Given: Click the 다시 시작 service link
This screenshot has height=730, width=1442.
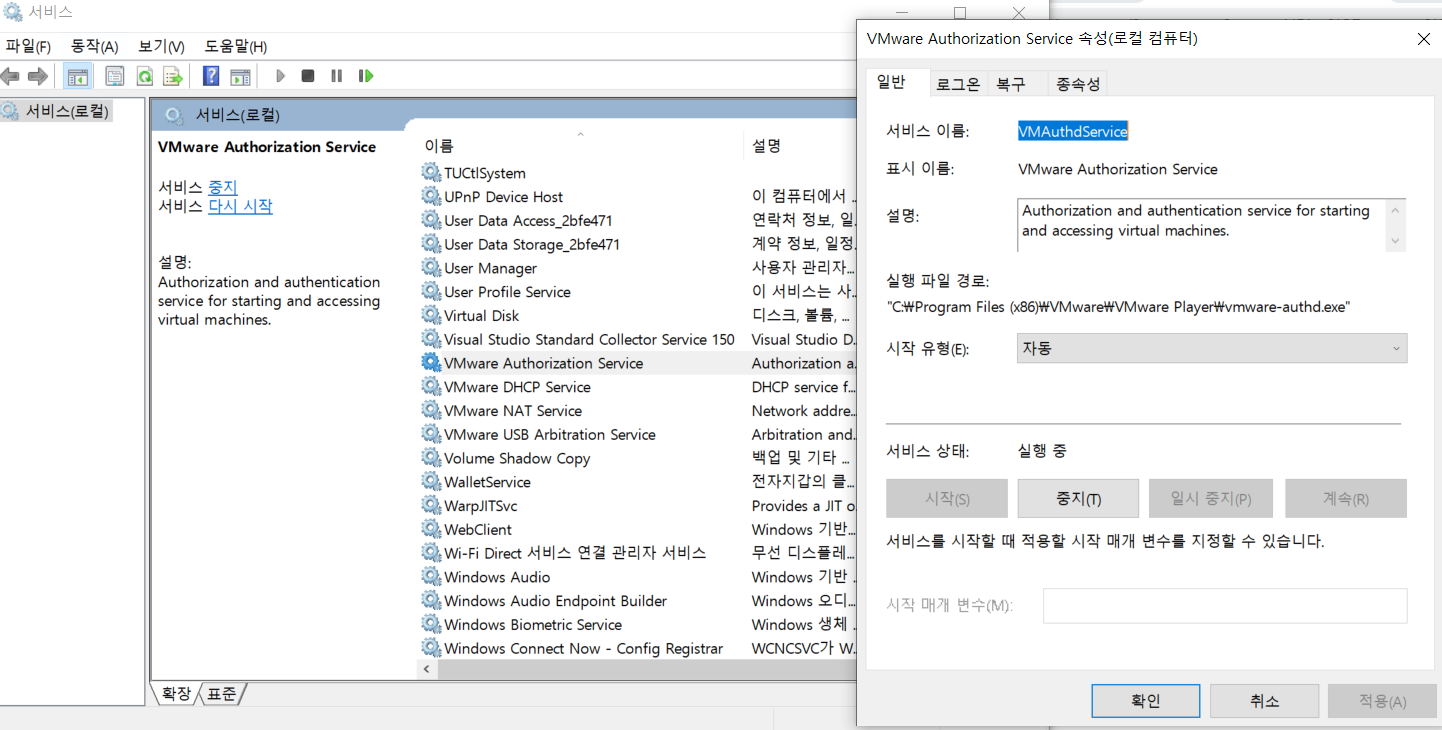Looking at the screenshot, I should click(x=240, y=206).
